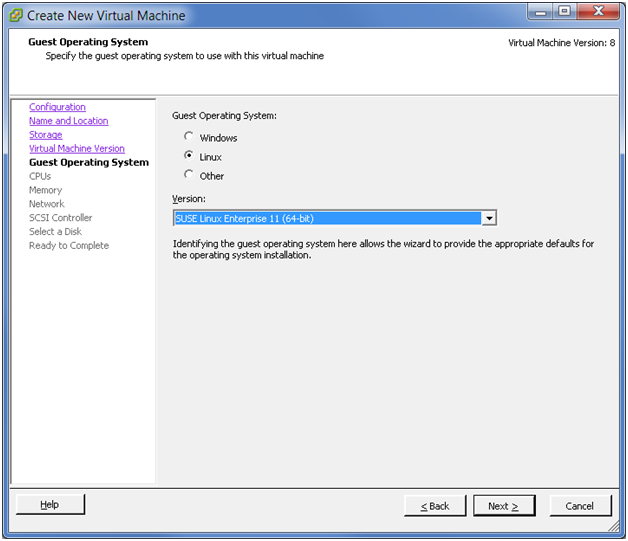Select the Windows radio button
628x541 pixels.
pyautogui.click(x=189, y=137)
